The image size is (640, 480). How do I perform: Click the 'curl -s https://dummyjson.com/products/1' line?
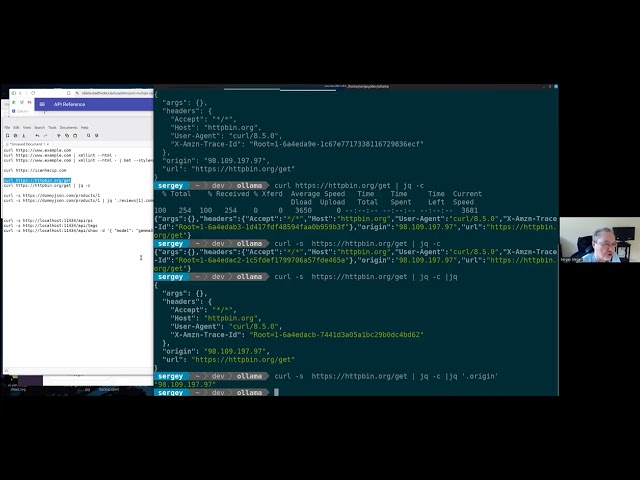pos(52,196)
